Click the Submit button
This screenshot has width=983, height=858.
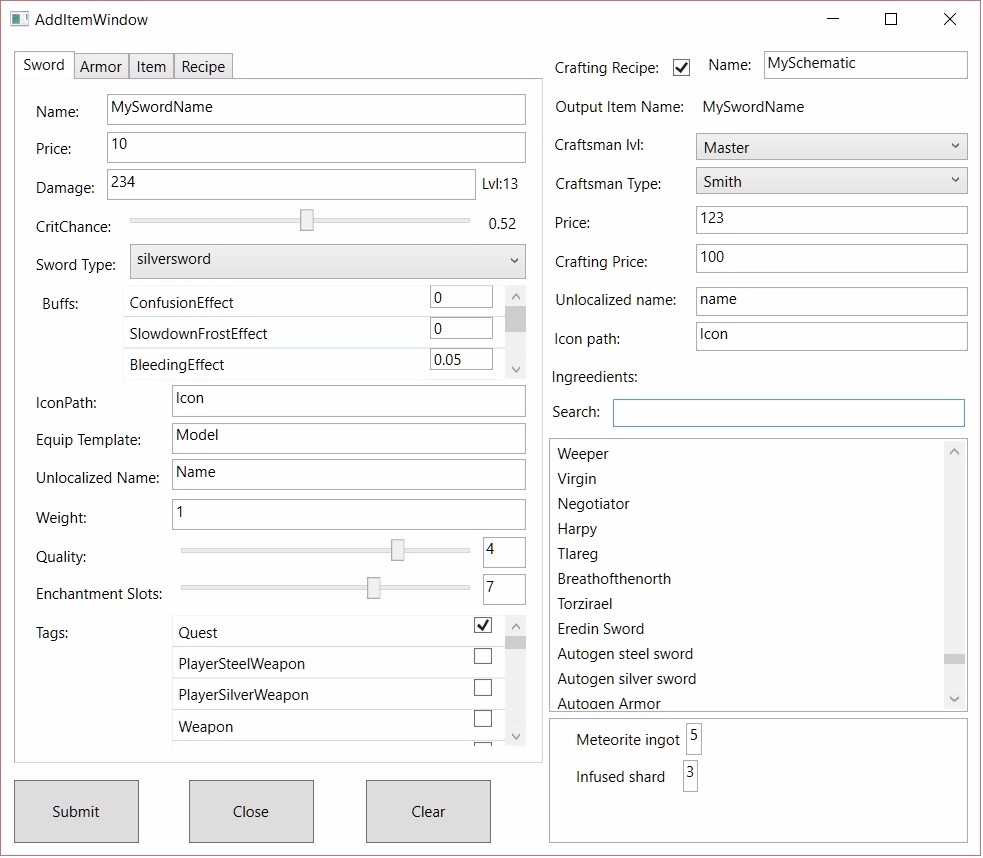pos(76,812)
